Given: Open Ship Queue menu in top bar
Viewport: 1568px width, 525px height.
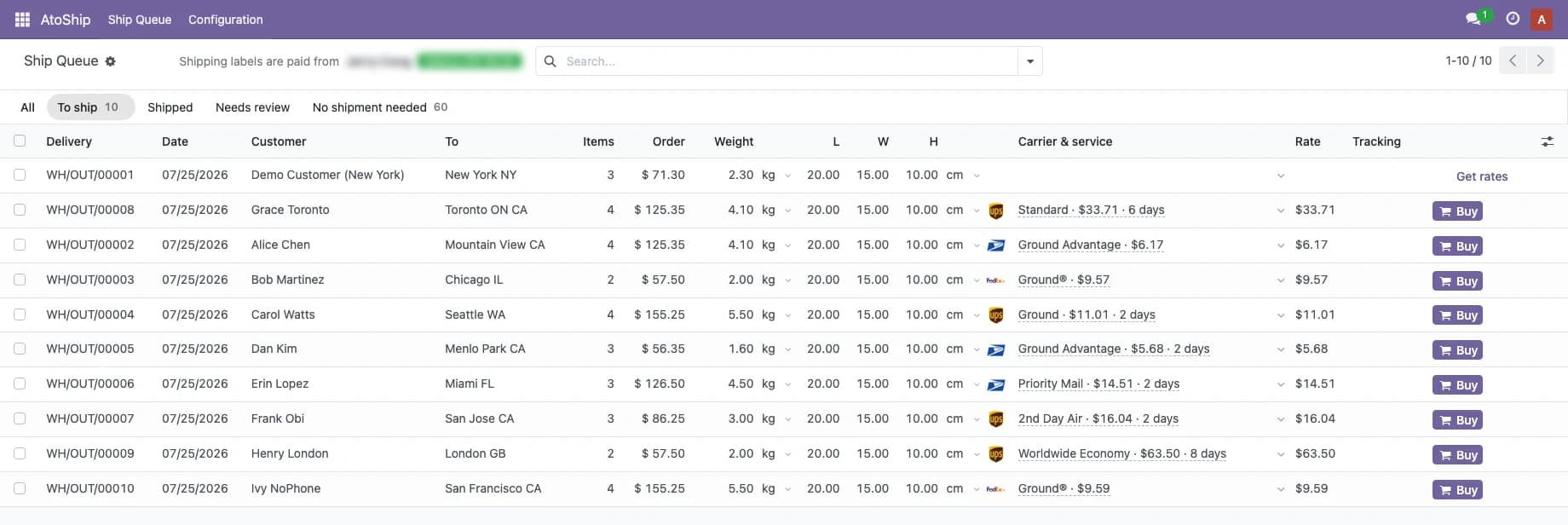Looking at the screenshot, I should (140, 20).
